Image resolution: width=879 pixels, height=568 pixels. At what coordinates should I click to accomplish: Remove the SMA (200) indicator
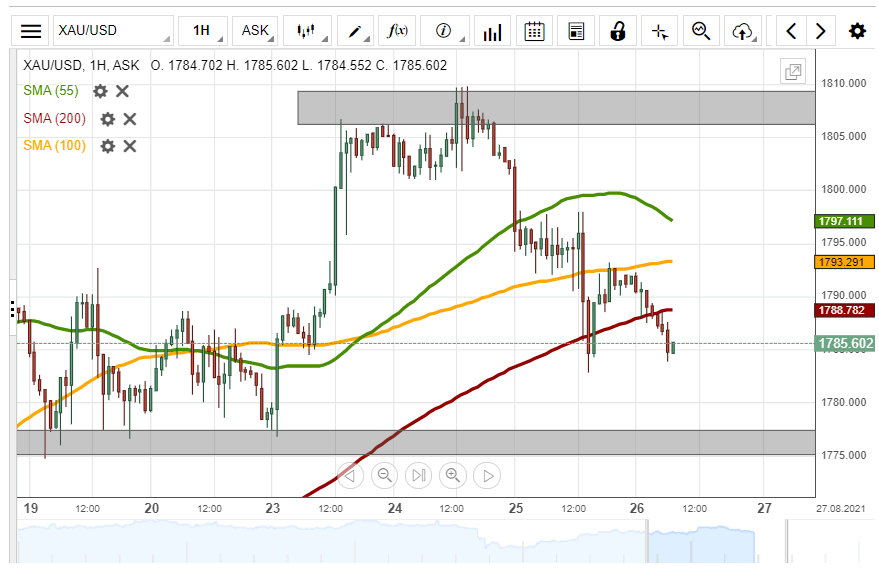point(130,118)
